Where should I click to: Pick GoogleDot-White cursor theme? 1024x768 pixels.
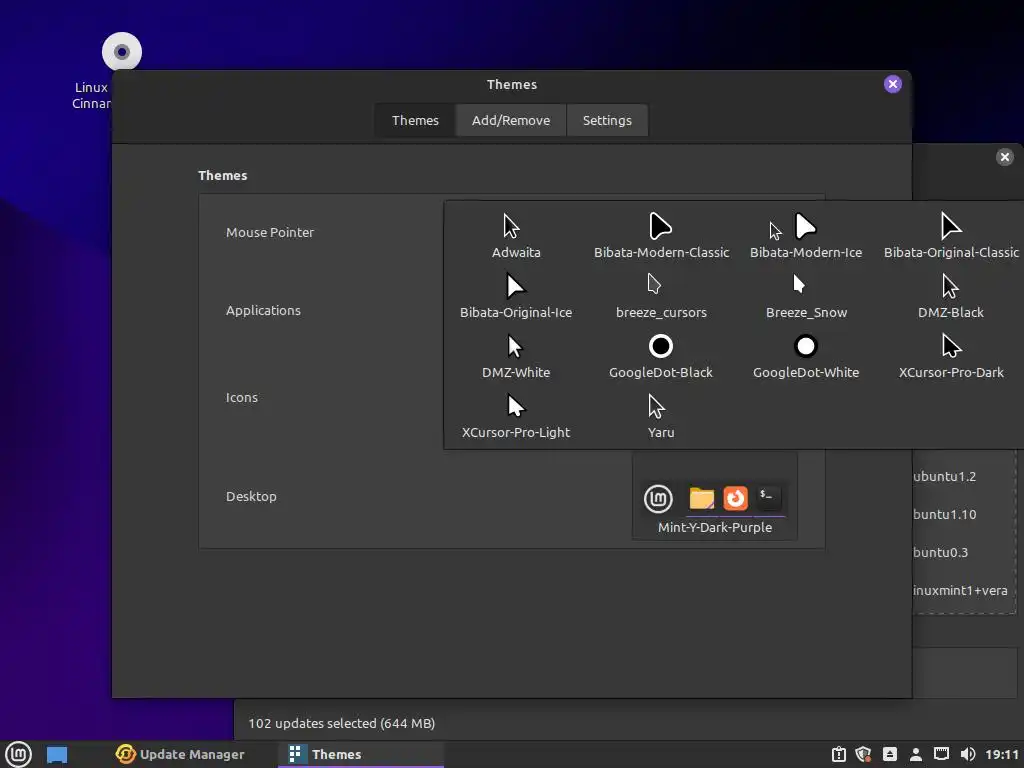click(806, 356)
